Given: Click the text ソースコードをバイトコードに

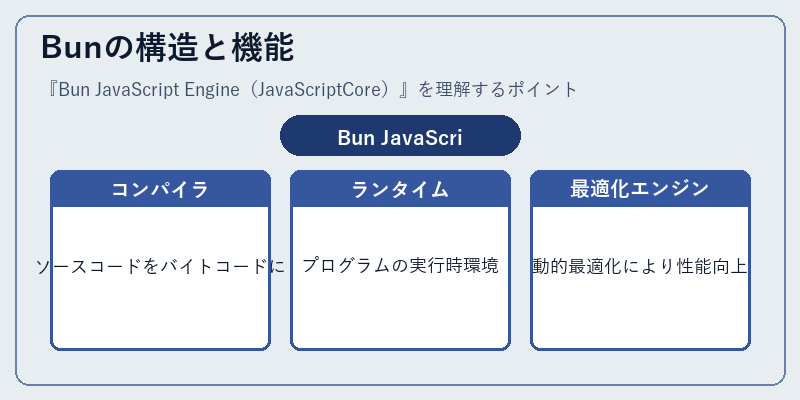Looking at the screenshot, I should point(160,267).
